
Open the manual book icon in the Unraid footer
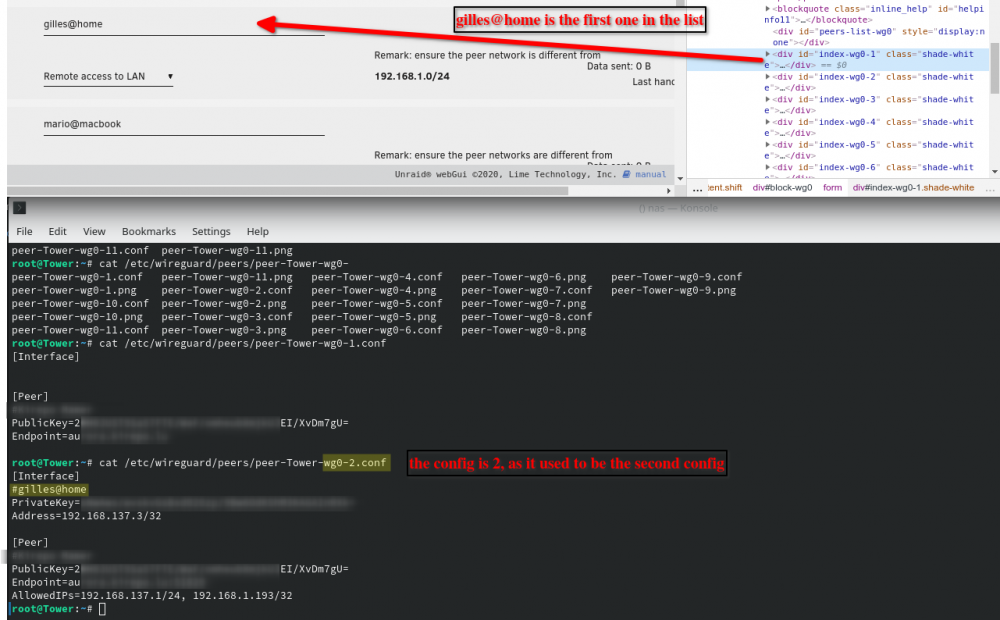tap(626, 174)
